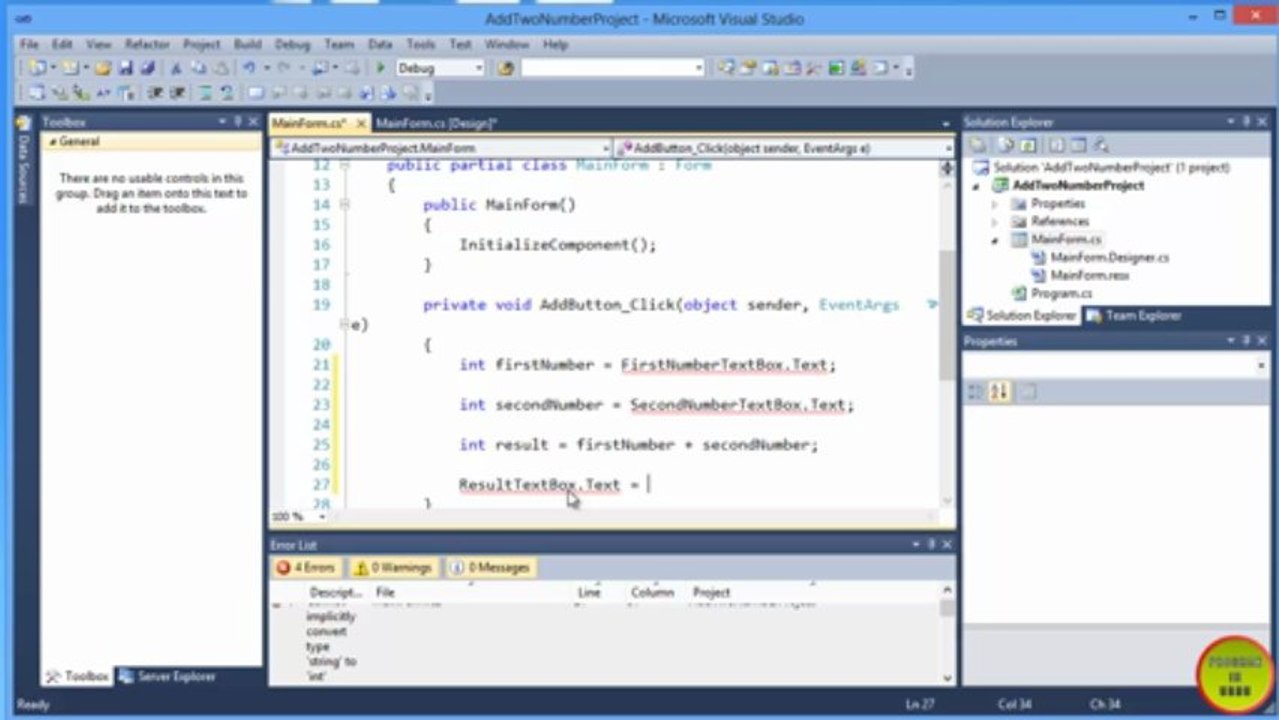1279x720 pixels.
Task: Click the Save All toolbar icon
Action: point(147,68)
